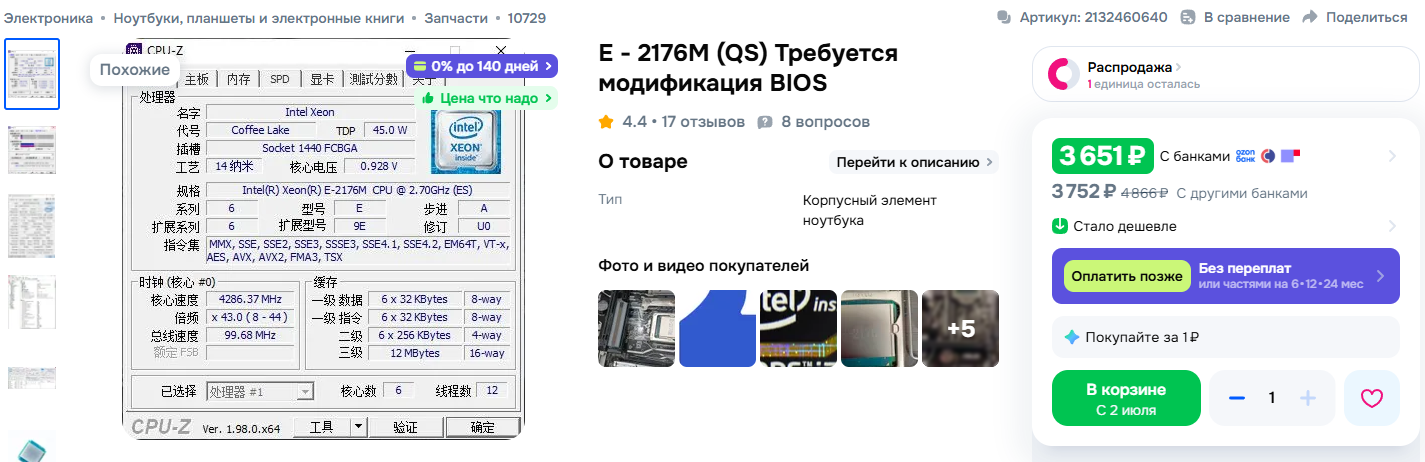Increase quantity with the plus button
1425x462 pixels.
(1307, 398)
